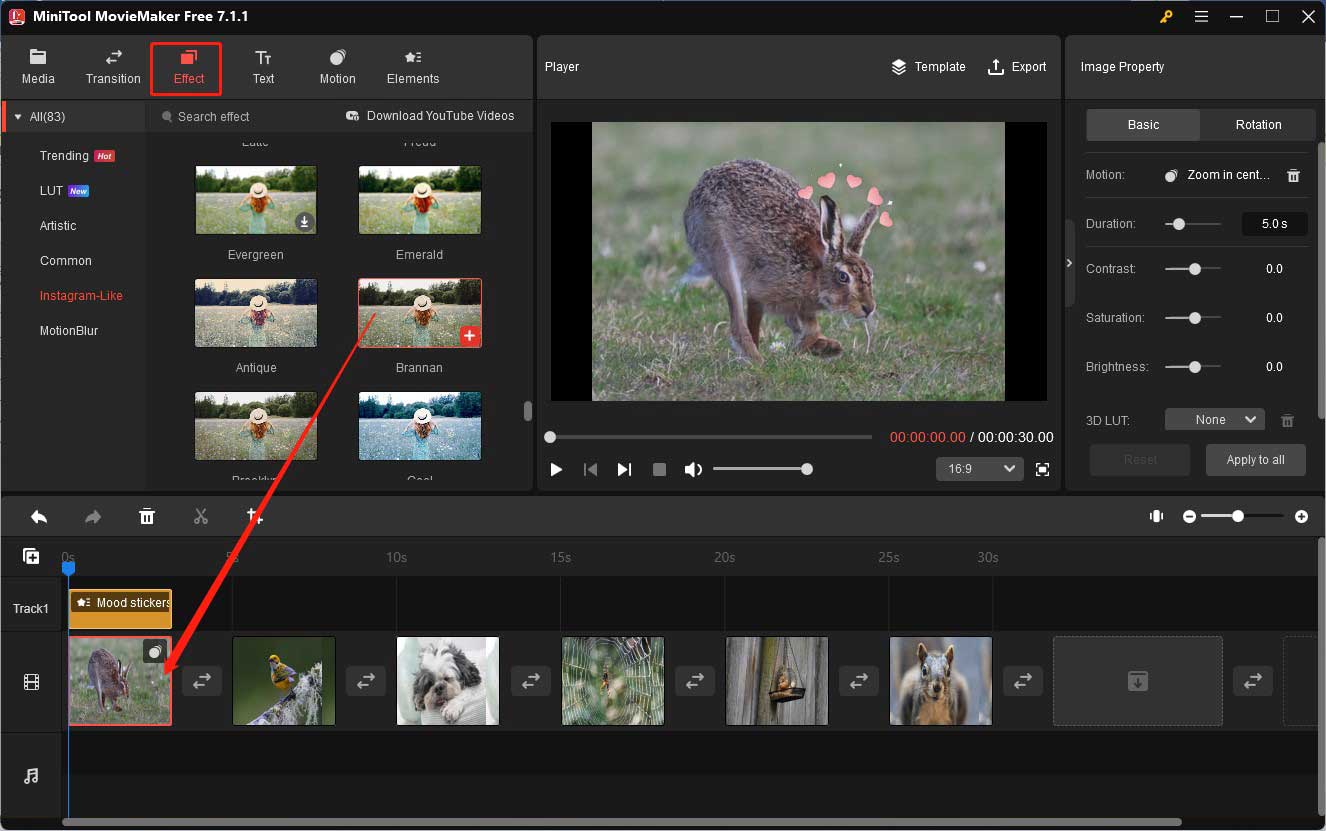1326x831 pixels.
Task: Open the 16:9 aspect ratio dropdown
Action: [979, 468]
